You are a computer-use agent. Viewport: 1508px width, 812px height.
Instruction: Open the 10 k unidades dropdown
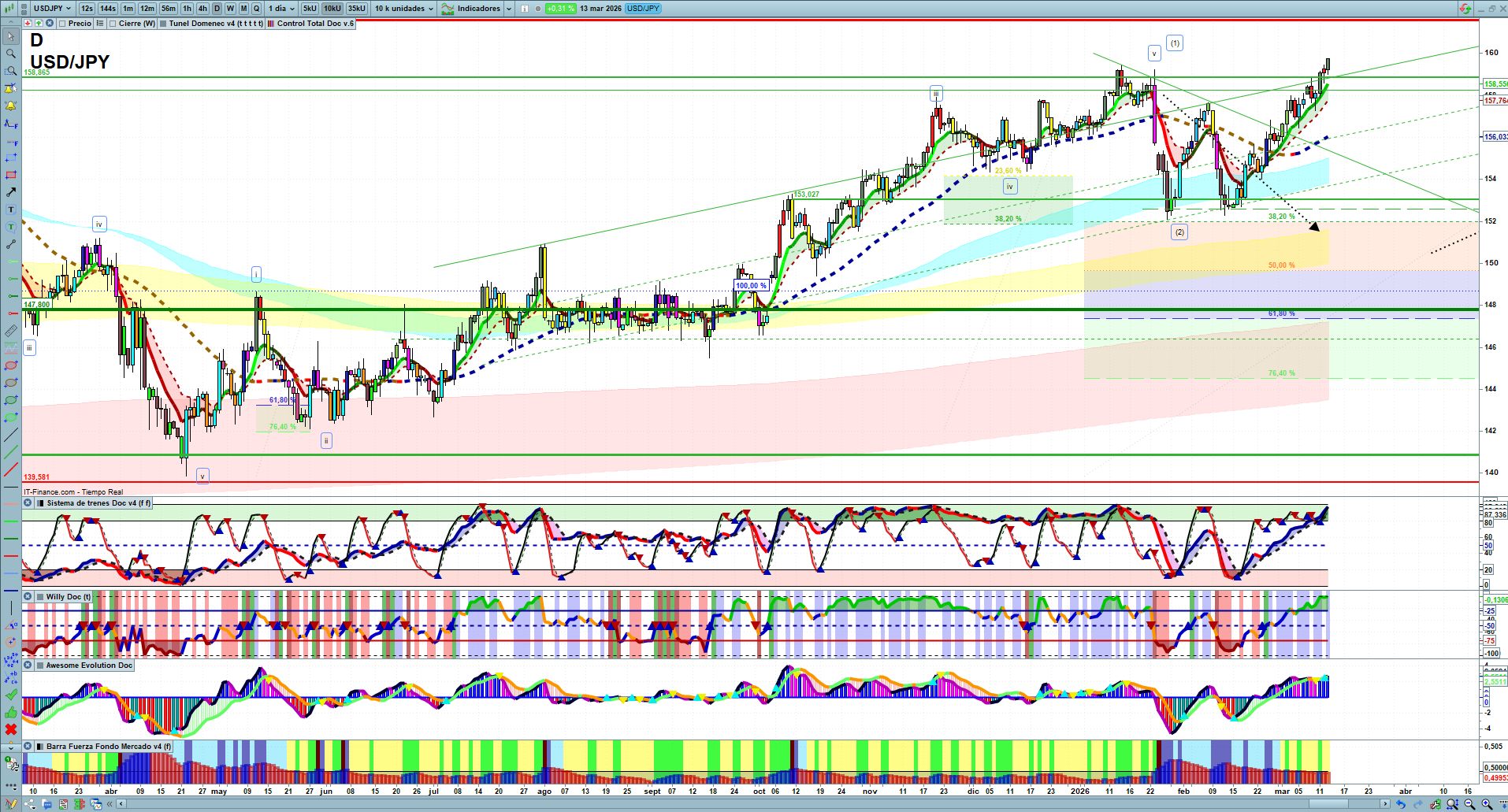404,9
